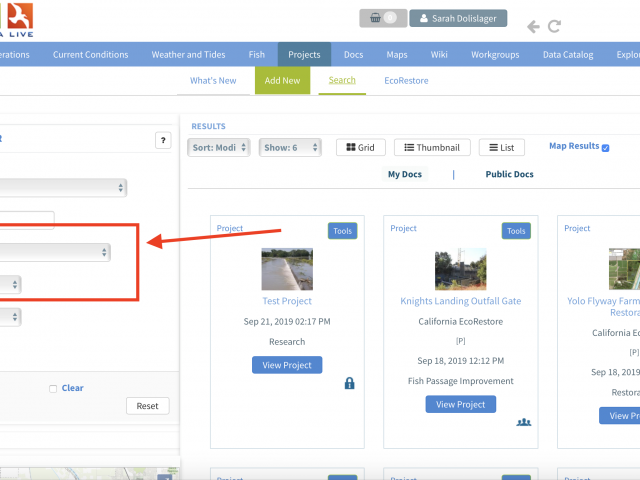640x480 pixels.
Task: Refresh using the circular arrow icon
Action: pyautogui.click(x=554, y=27)
